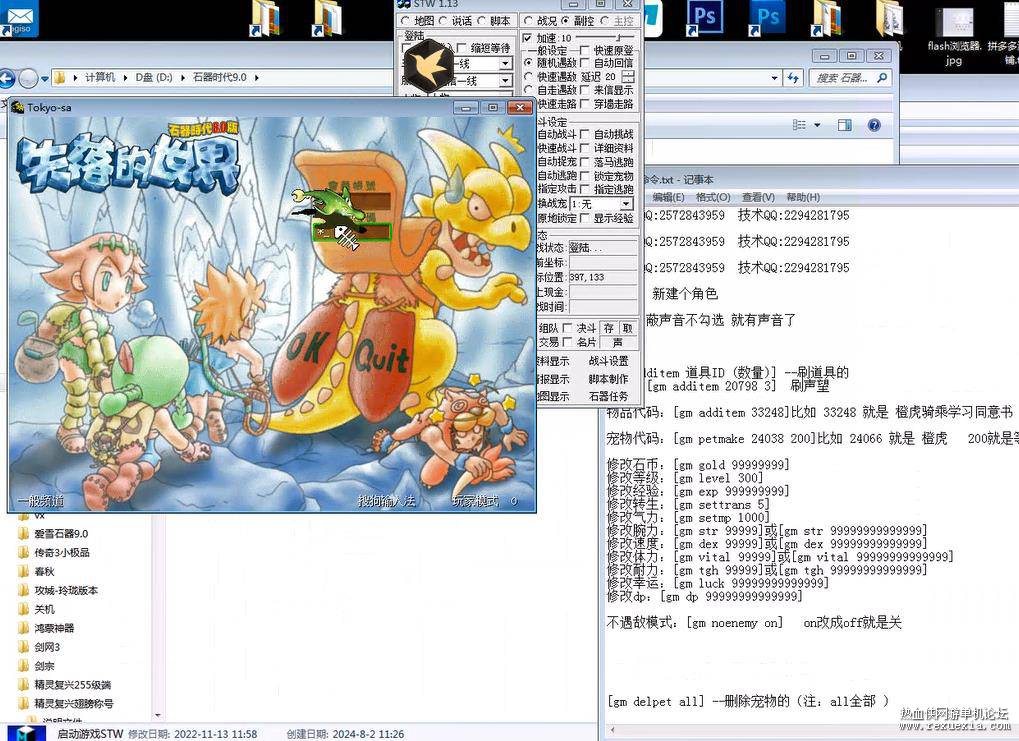The image size is (1019, 741).
Task: Switch to the 石器任务 tab in STW
Action: (x=608, y=396)
